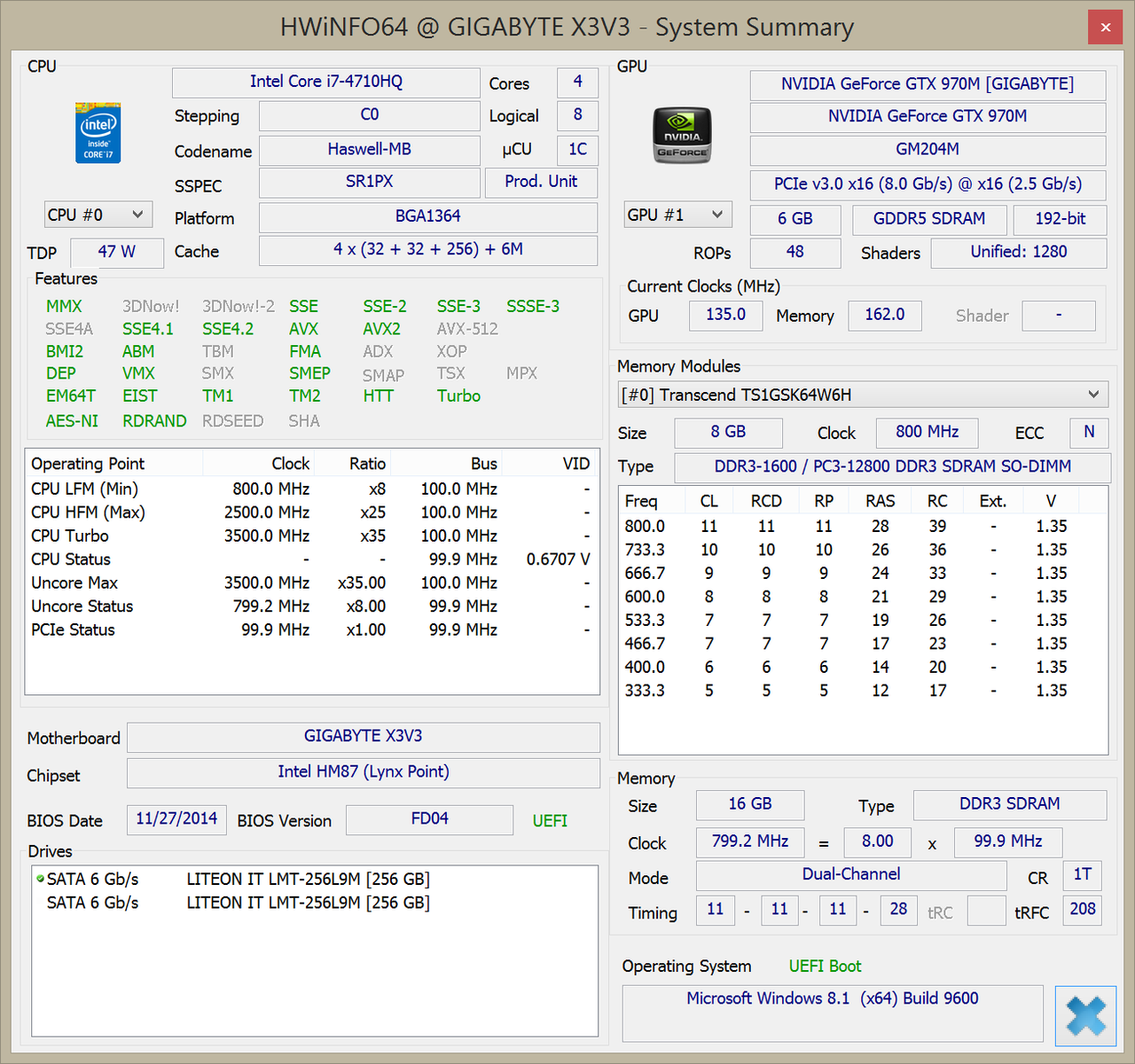Viewport: 1135px width, 1064px height.
Task: Select the second SATA 6 Gb/s LITEON drive
Action: (315, 903)
